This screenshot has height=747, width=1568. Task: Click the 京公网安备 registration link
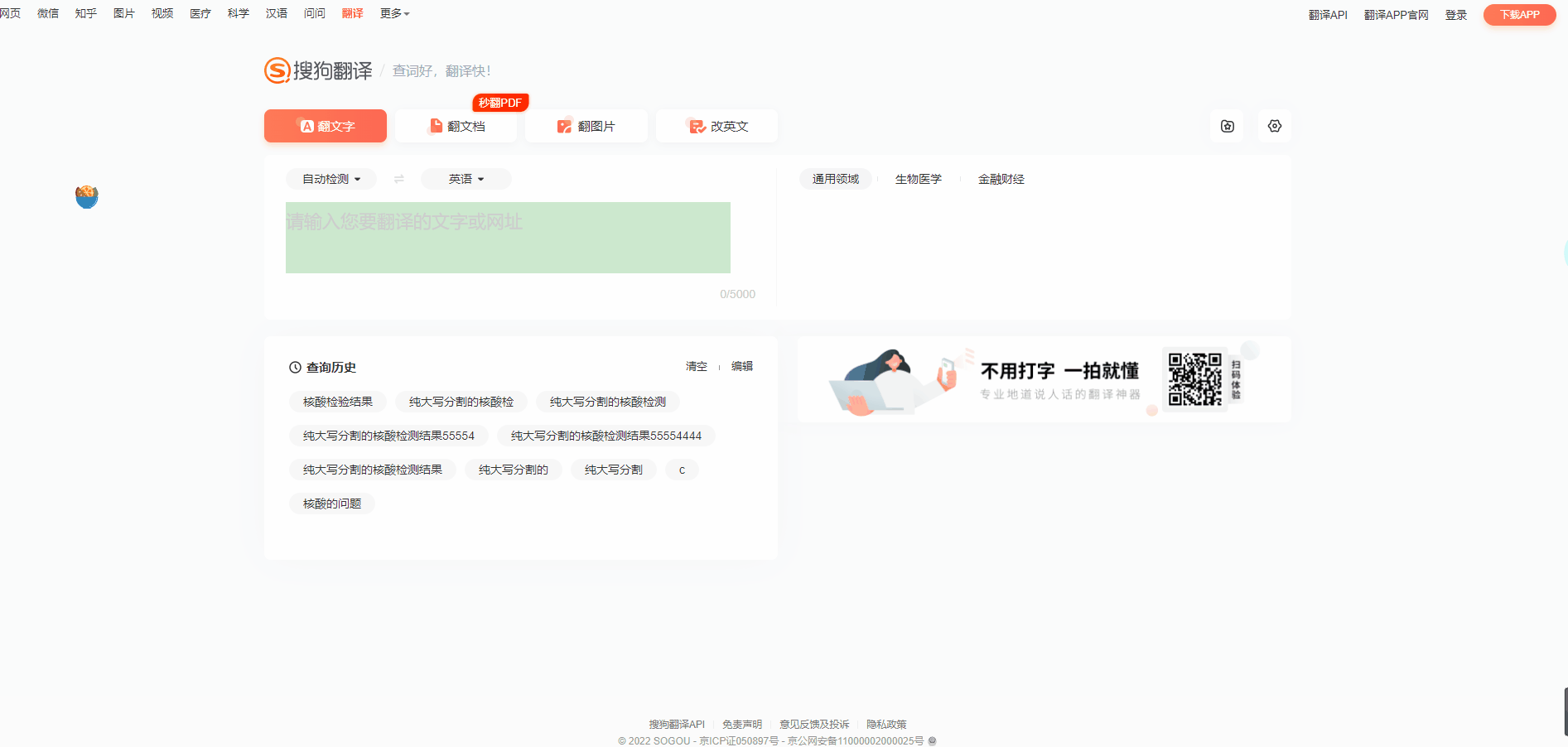point(856,741)
